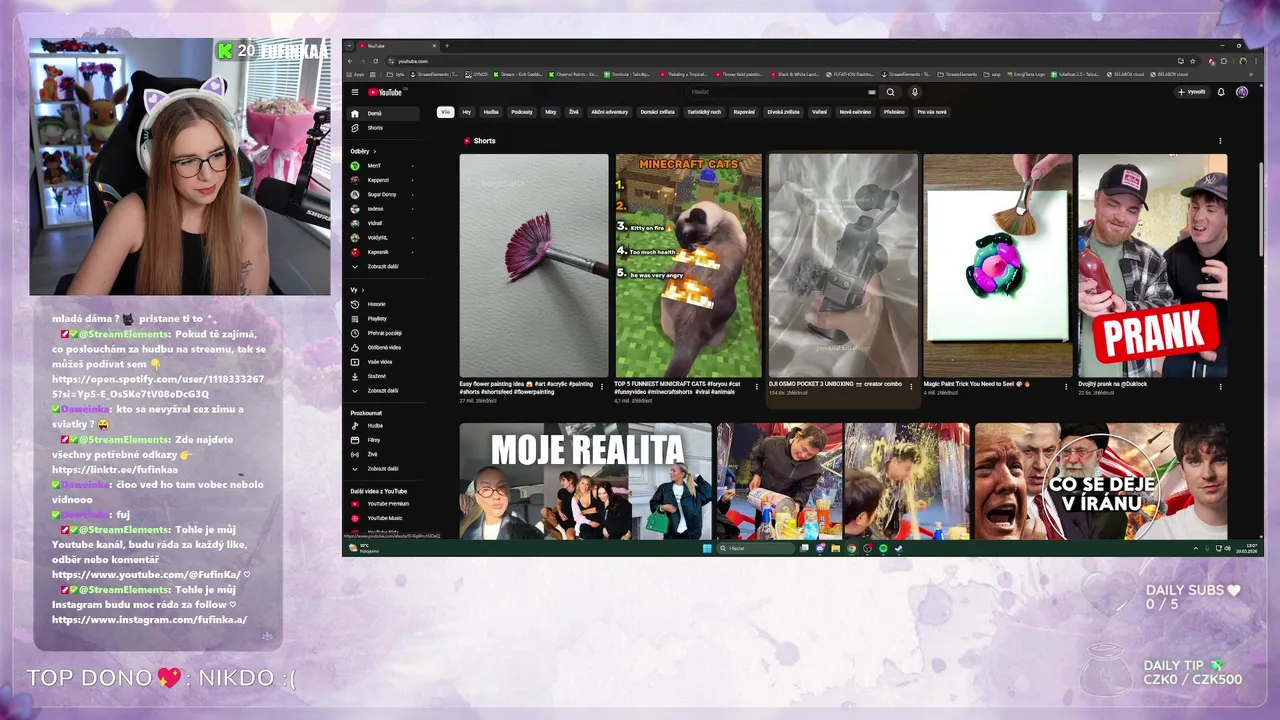Open Historie in the sidebar
This screenshot has width=1280, height=720.
(381, 304)
